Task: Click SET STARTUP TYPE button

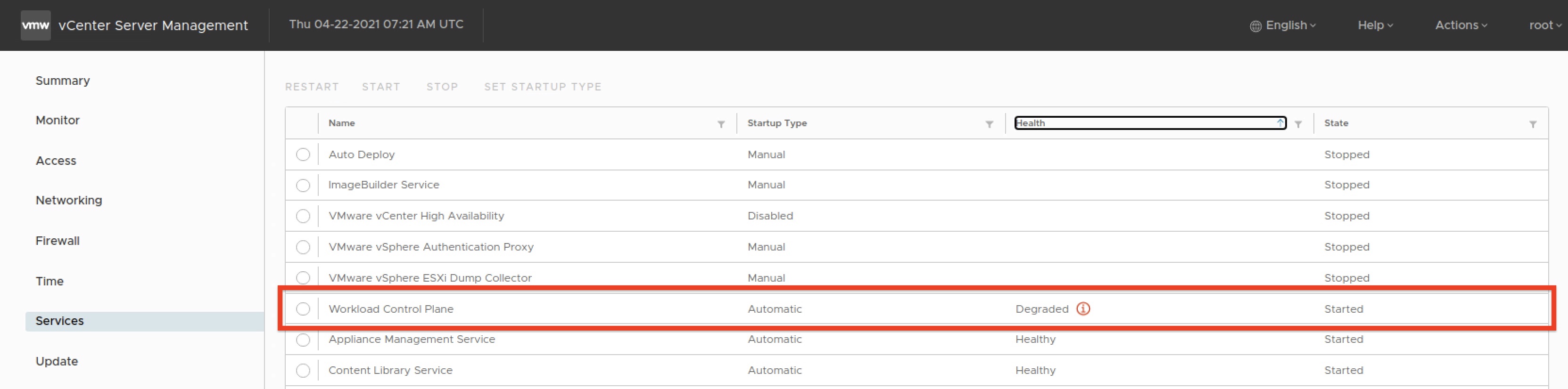Action: 542,87
